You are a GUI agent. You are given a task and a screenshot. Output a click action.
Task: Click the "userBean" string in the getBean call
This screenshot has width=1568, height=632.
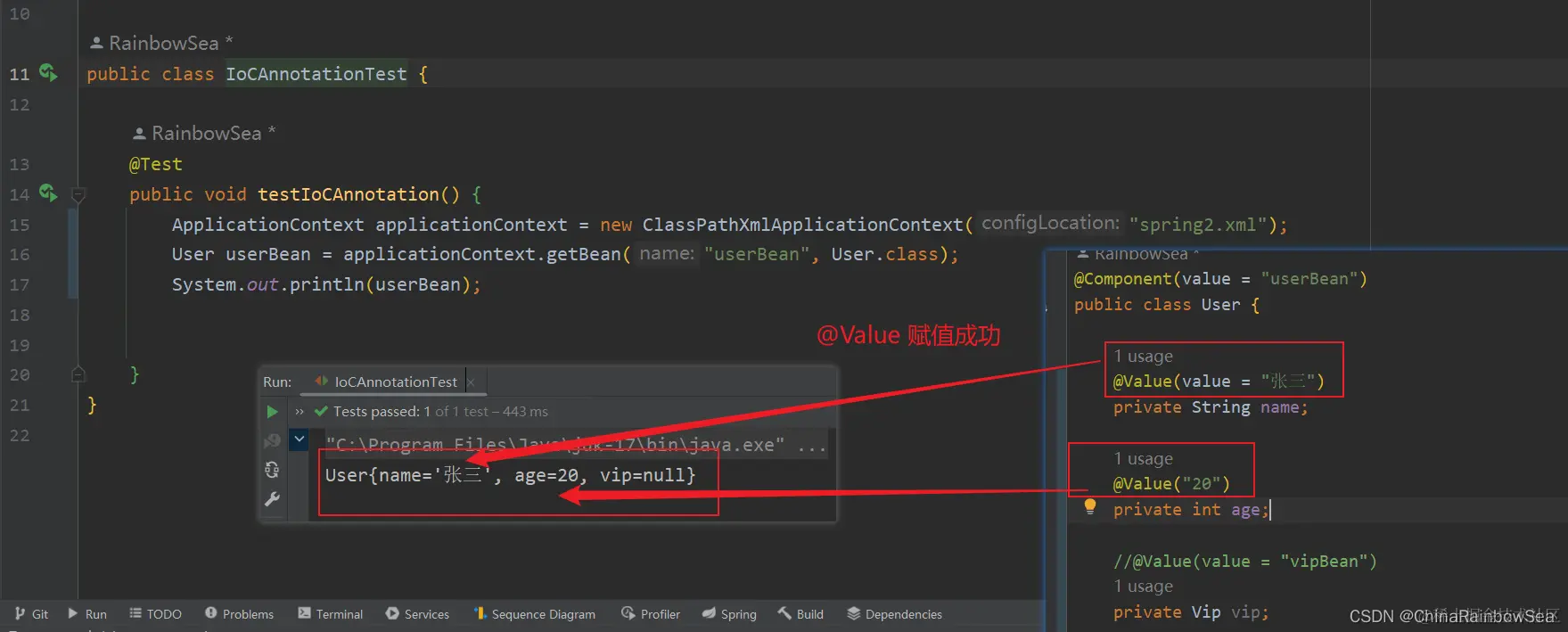pyautogui.click(x=757, y=255)
